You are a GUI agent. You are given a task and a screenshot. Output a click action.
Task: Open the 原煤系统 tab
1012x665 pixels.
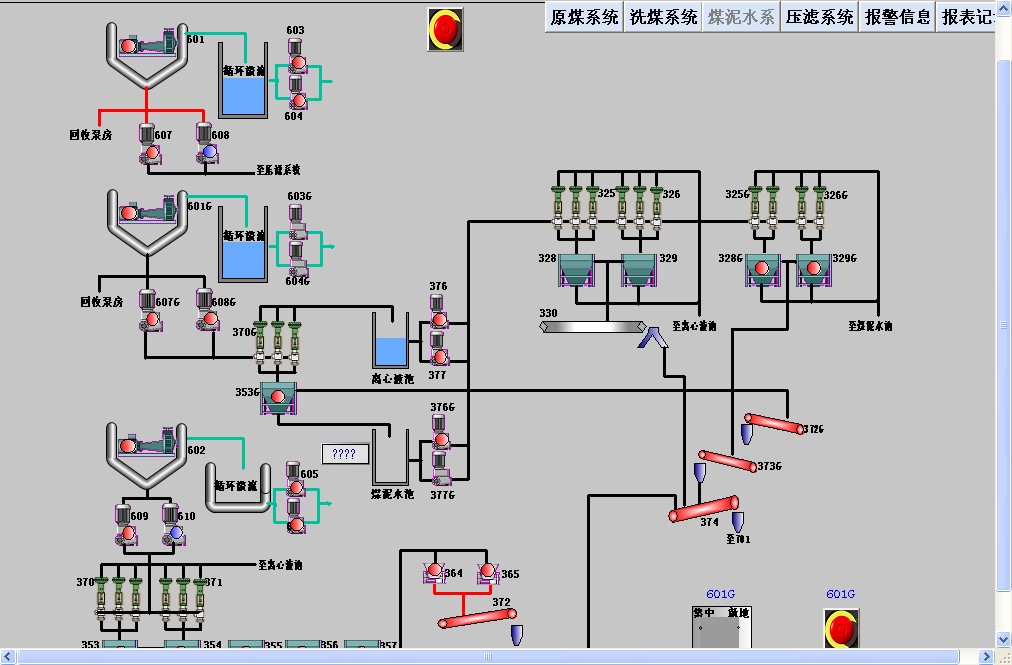584,17
